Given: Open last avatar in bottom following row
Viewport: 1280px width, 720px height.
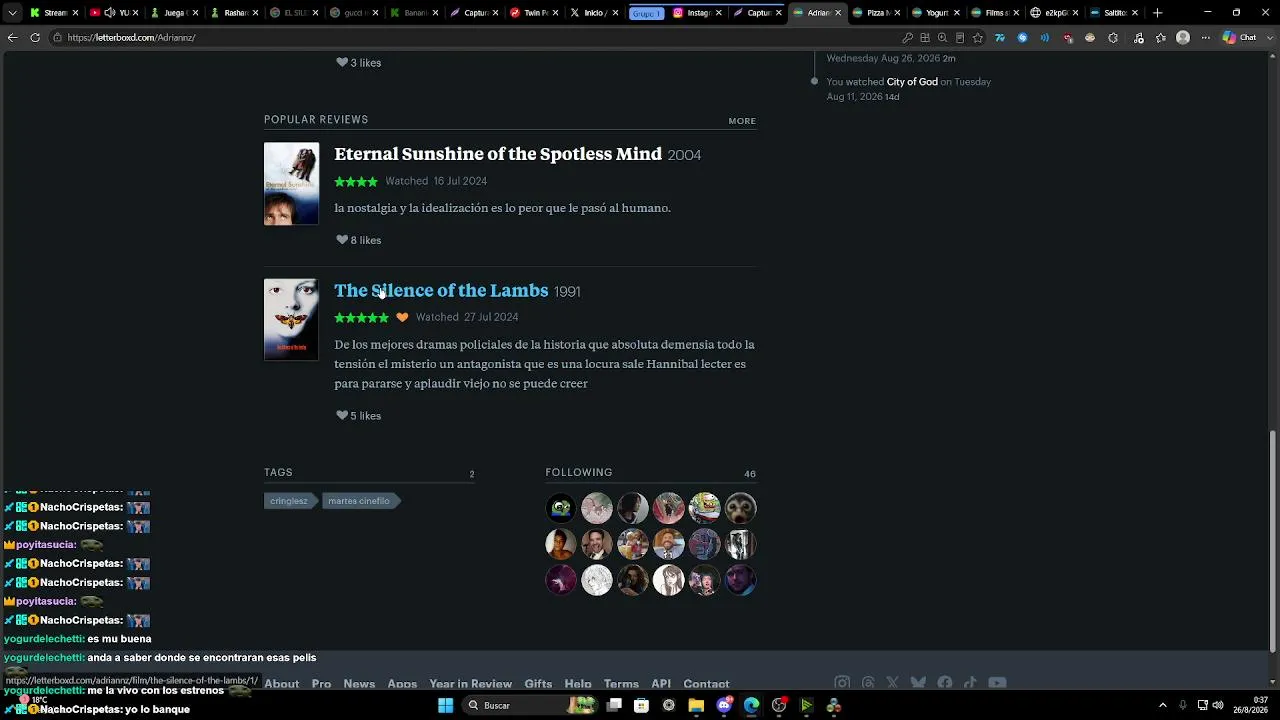Looking at the screenshot, I should (741, 580).
